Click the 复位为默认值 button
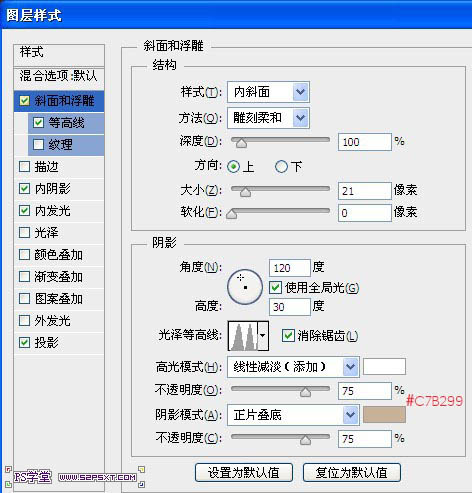This screenshot has width=472, height=493. 352,472
